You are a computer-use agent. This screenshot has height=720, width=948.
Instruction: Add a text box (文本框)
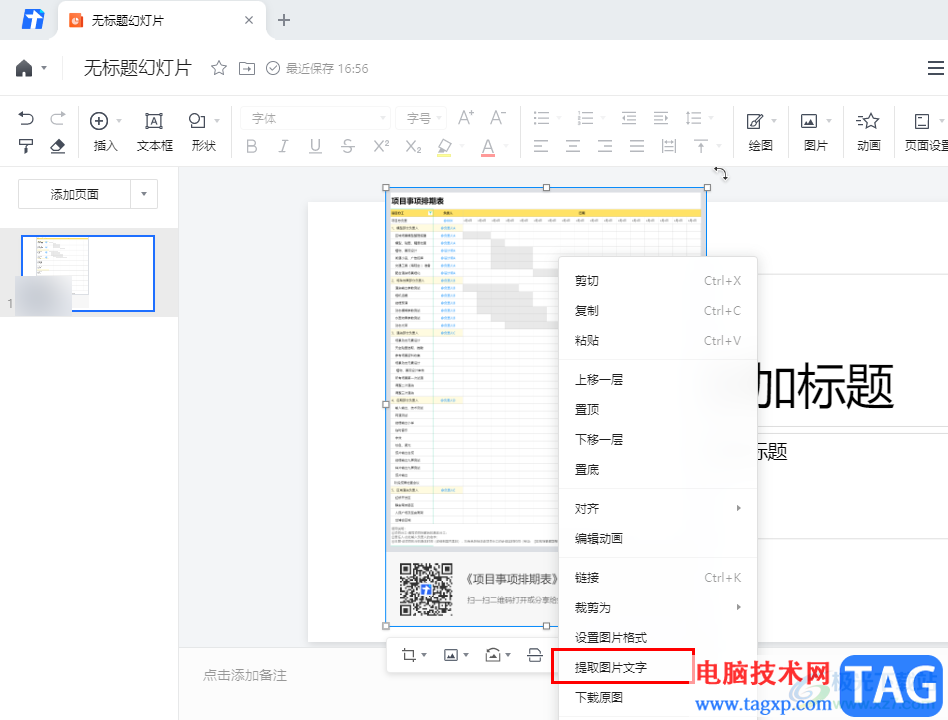(154, 132)
